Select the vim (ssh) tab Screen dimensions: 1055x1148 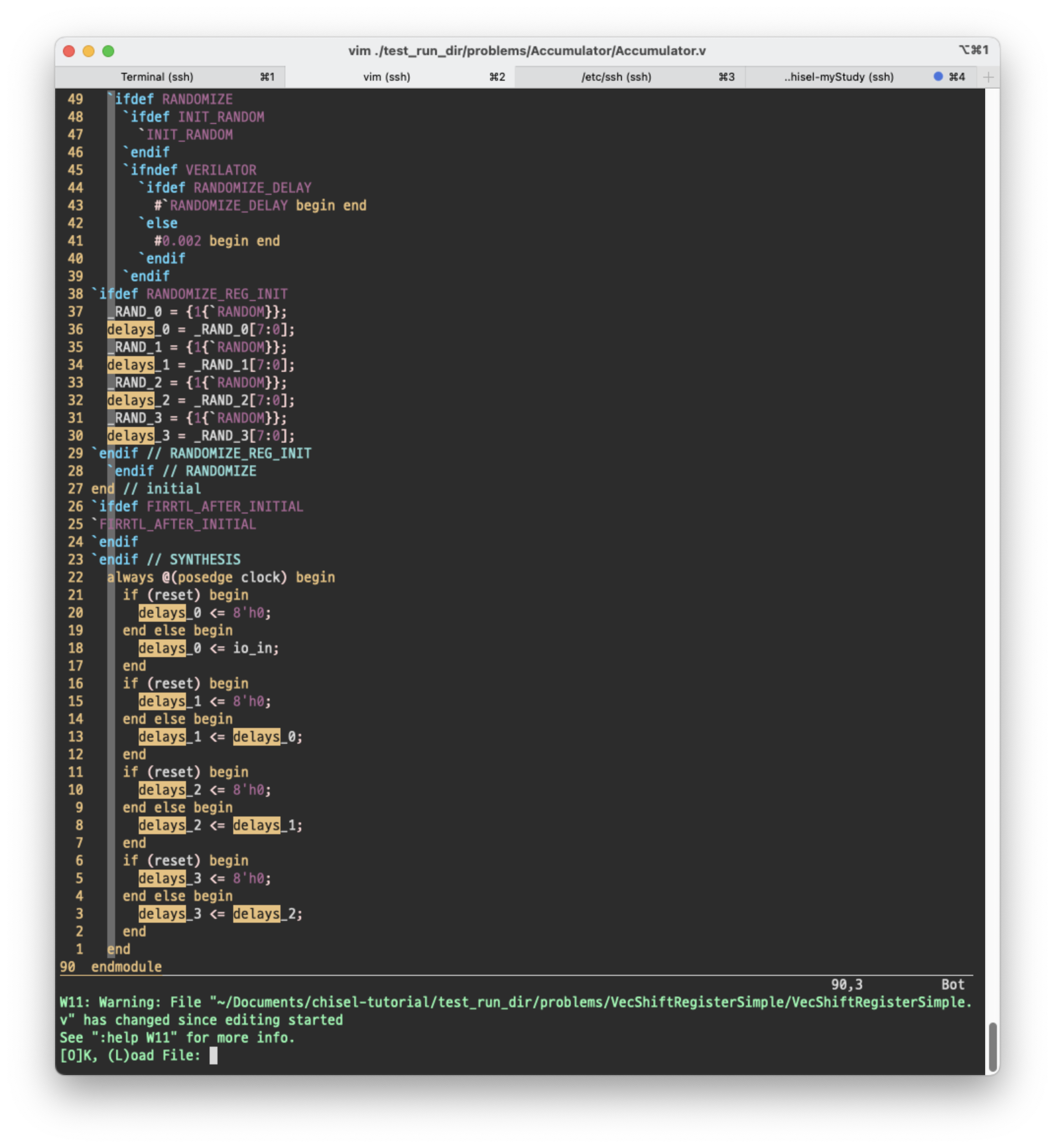point(400,77)
